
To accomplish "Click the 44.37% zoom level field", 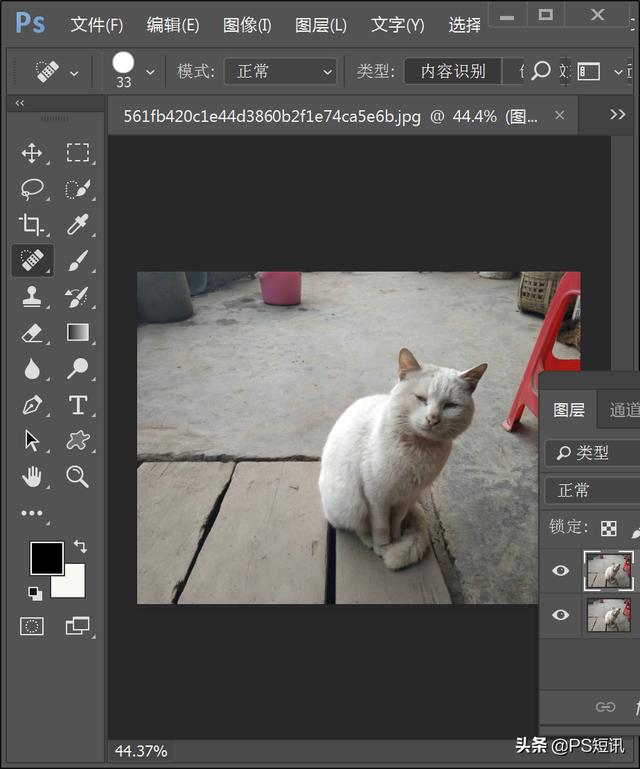I will (141, 751).
